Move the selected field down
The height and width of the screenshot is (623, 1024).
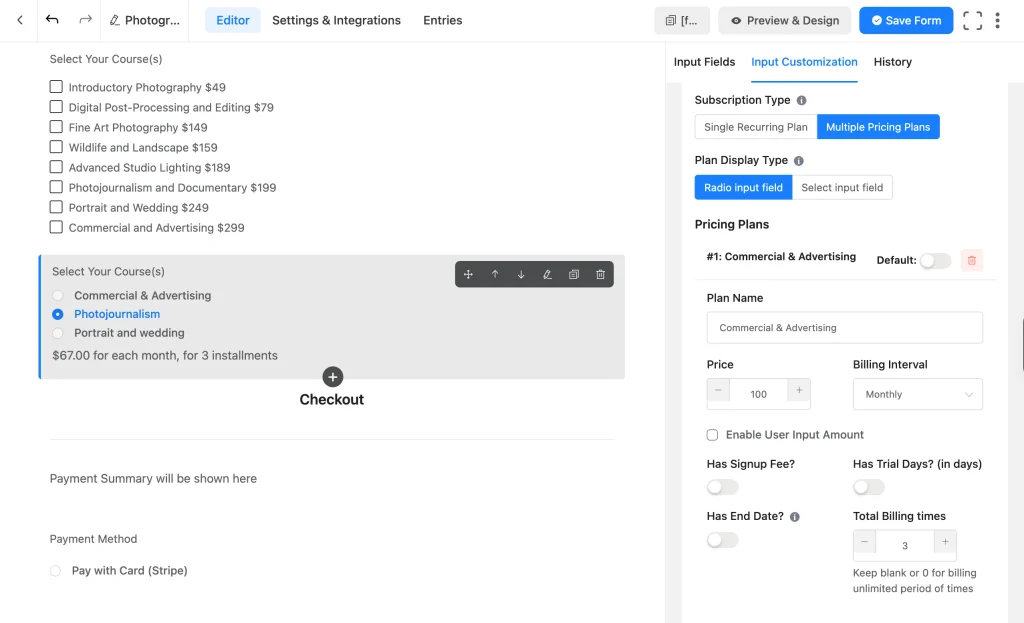tap(521, 274)
